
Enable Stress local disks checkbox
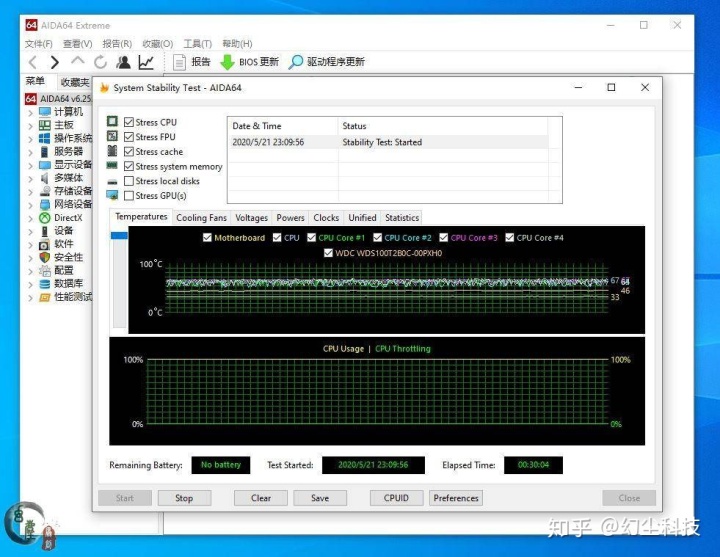pos(129,181)
